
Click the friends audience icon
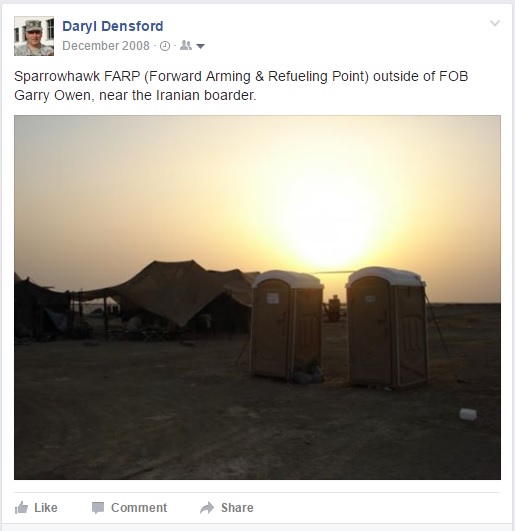pos(186,45)
